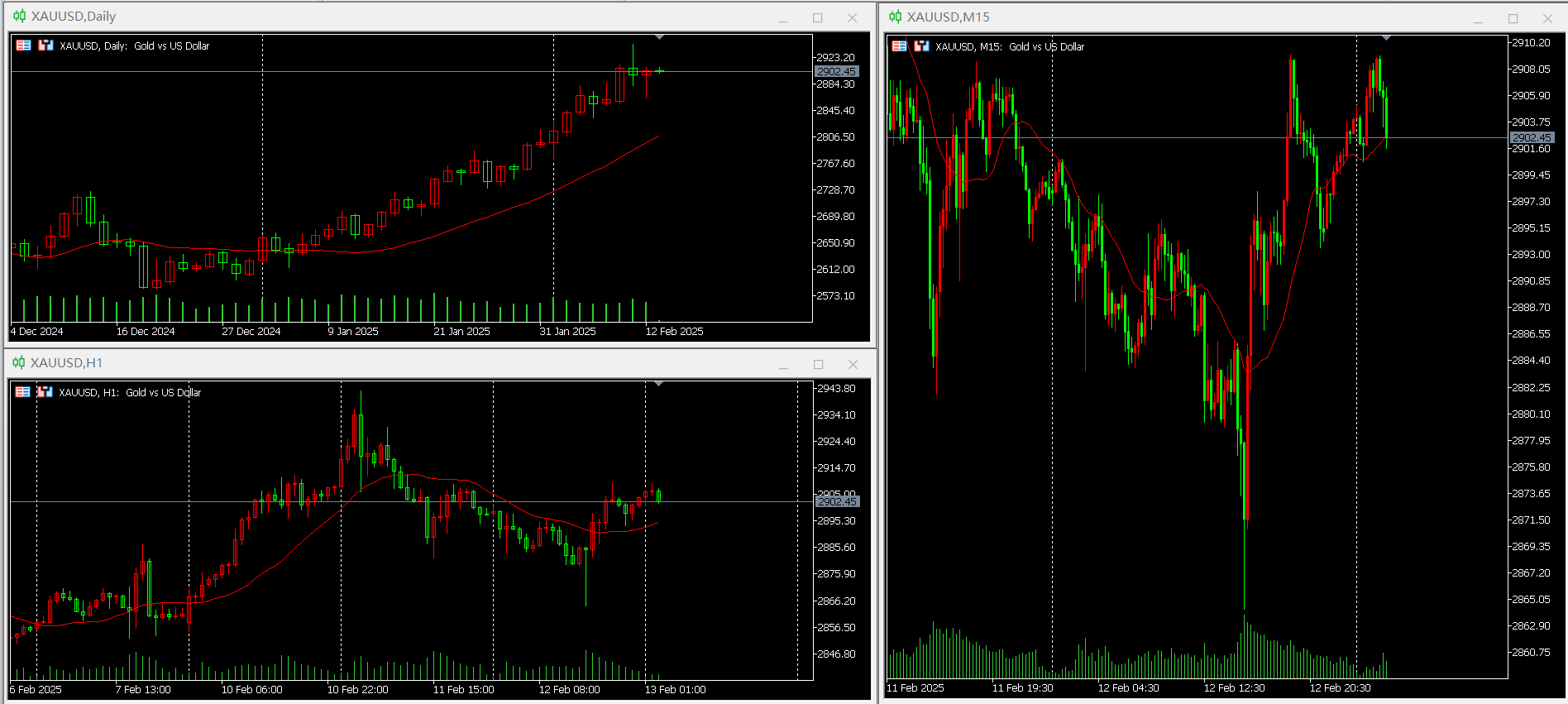Grab the chart shift triangle in M15 chart
The image size is (1568, 704).
(1386, 38)
